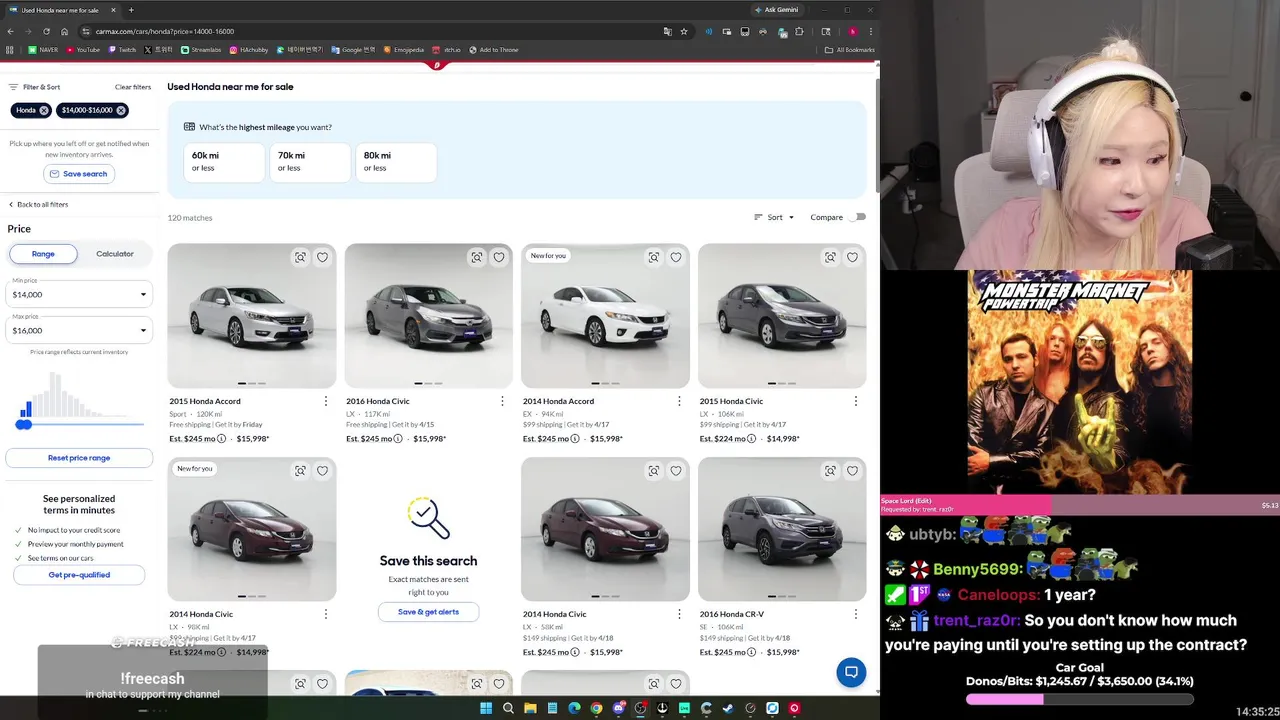Open Windows Start menu
The height and width of the screenshot is (720, 1280).
[x=486, y=708]
